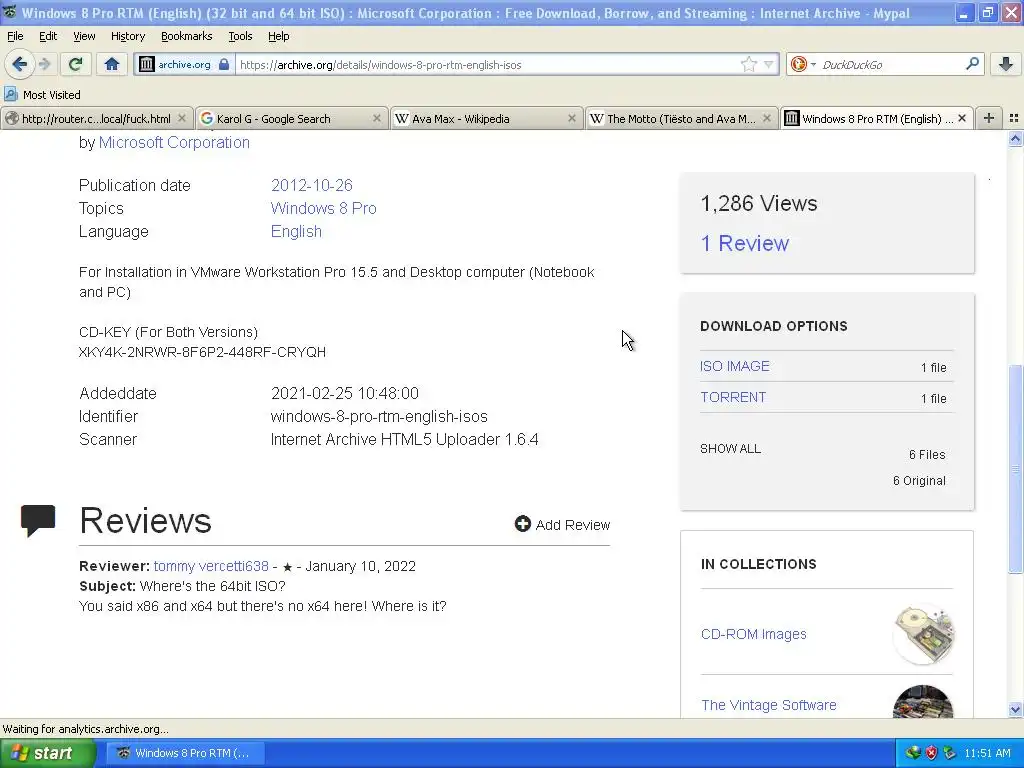Open the Windows 8 Pro topic link
The image size is (1024, 768).
pos(323,208)
